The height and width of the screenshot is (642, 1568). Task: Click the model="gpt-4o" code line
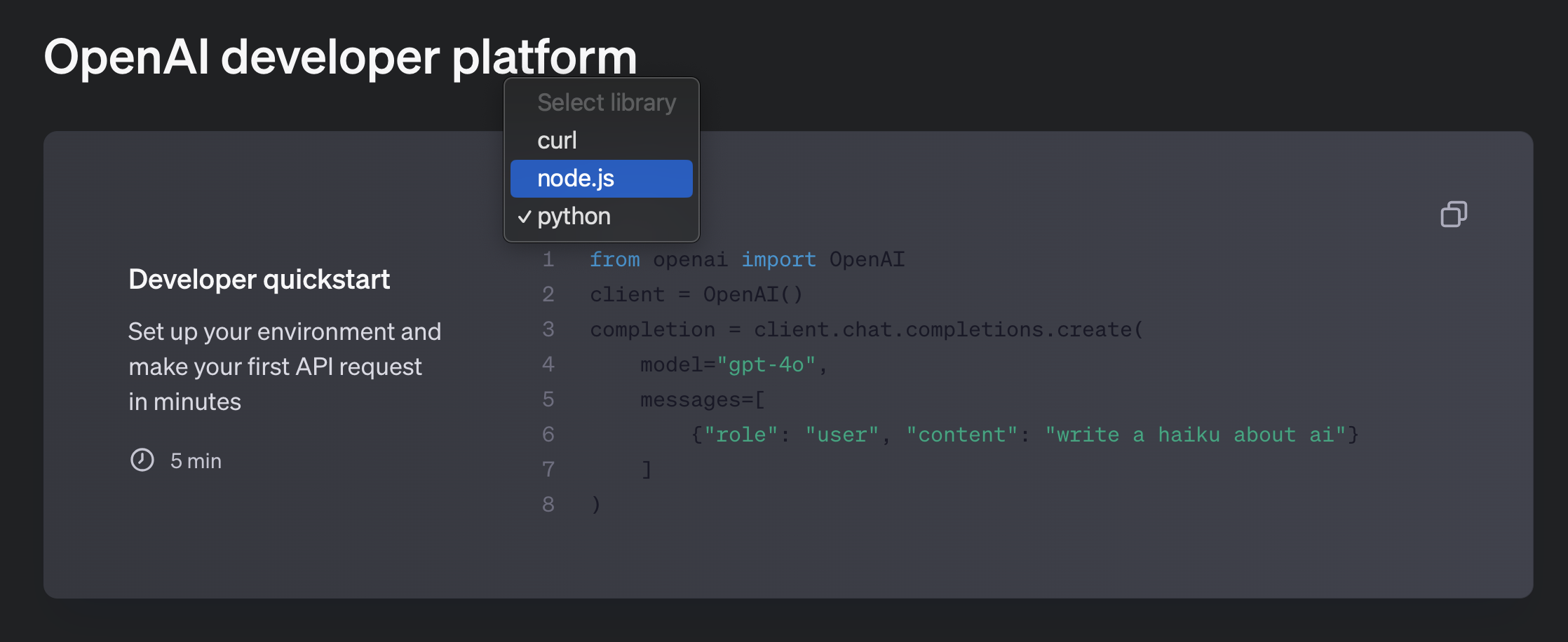click(x=734, y=364)
